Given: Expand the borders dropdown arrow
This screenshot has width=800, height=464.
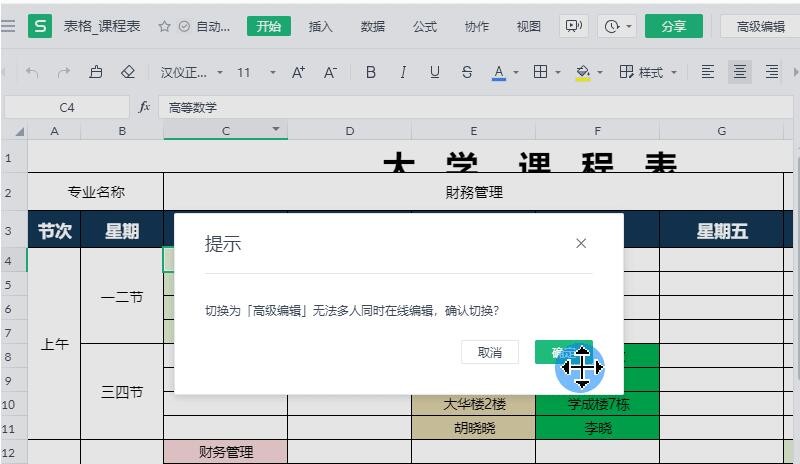Looking at the screenshot, I should [x=558, y=72].
